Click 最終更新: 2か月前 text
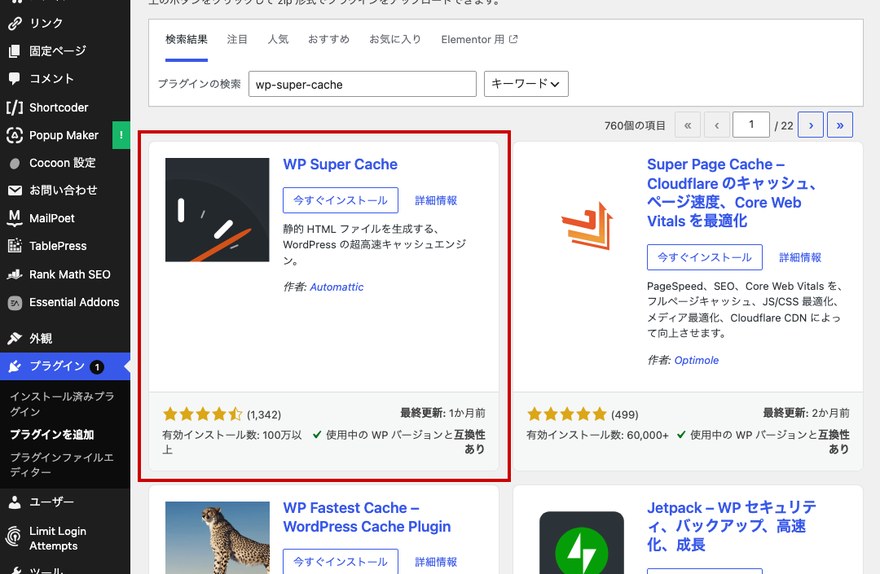Viewport: 880px width, 574px height. pyautogui.click(x=806, y=413)
